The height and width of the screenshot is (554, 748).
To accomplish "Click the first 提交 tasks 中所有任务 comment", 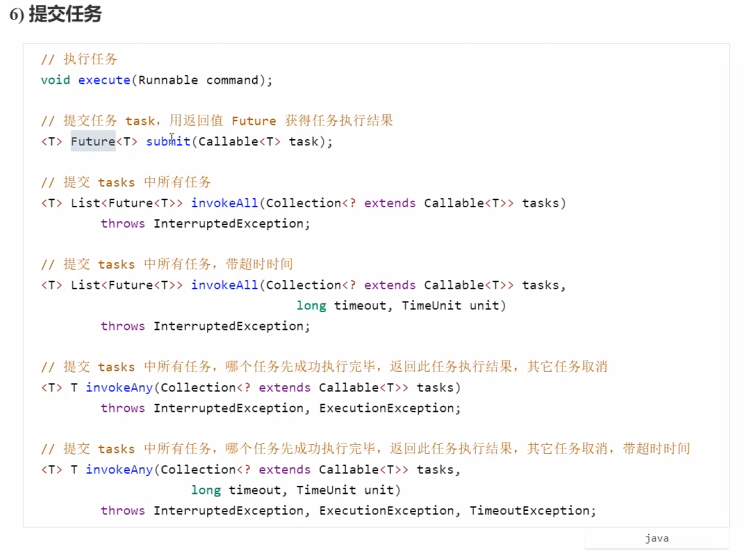I will 126,182.
